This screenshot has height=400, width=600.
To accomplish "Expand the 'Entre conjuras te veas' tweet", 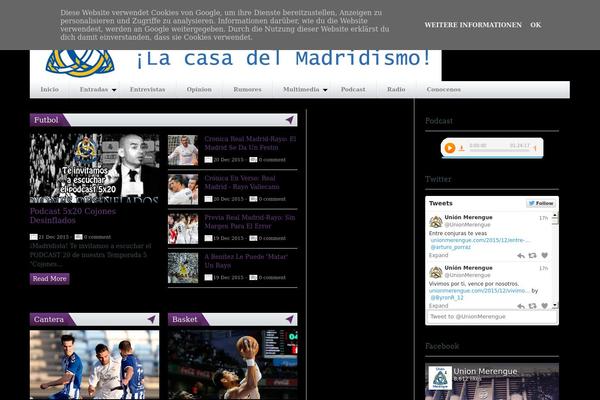I will point(438,255).
